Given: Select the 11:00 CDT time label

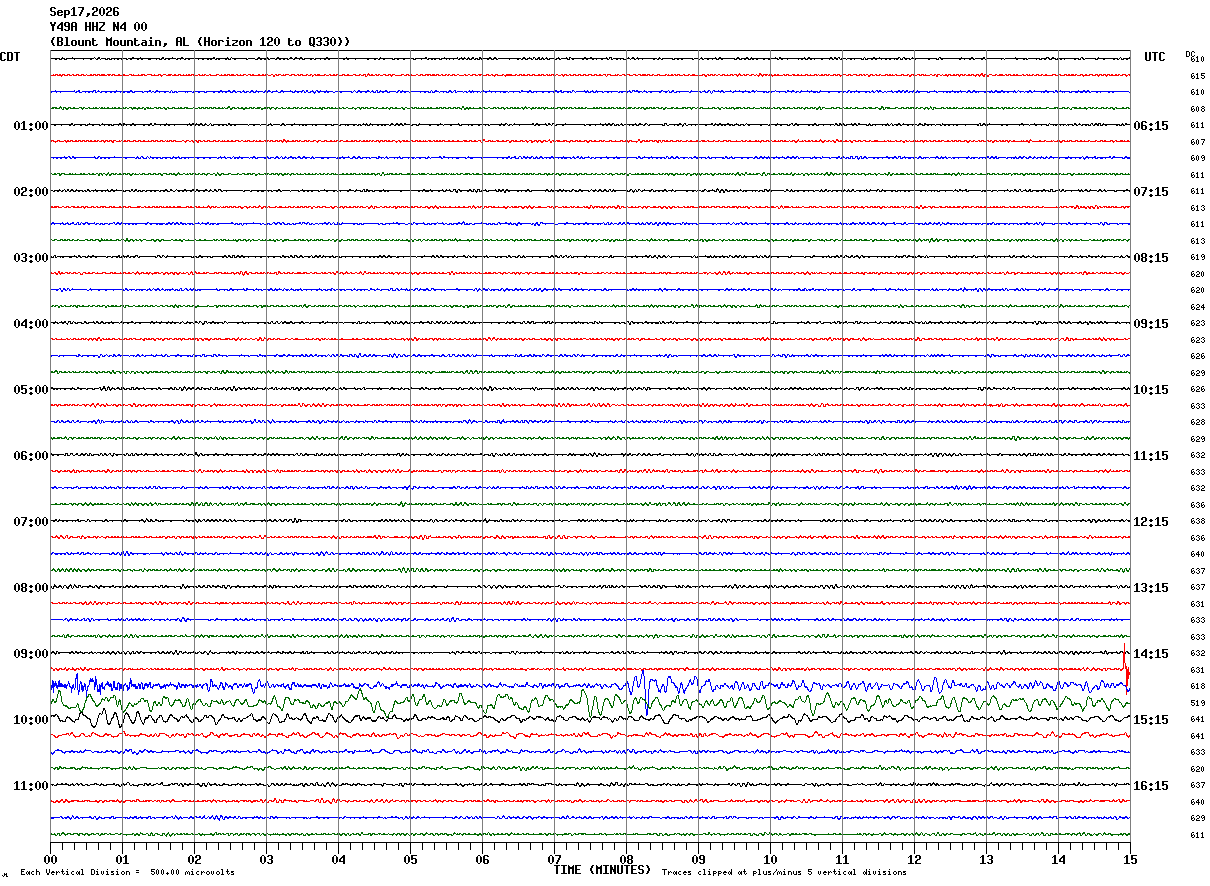Looking at the screenshot, I should 31,786.
